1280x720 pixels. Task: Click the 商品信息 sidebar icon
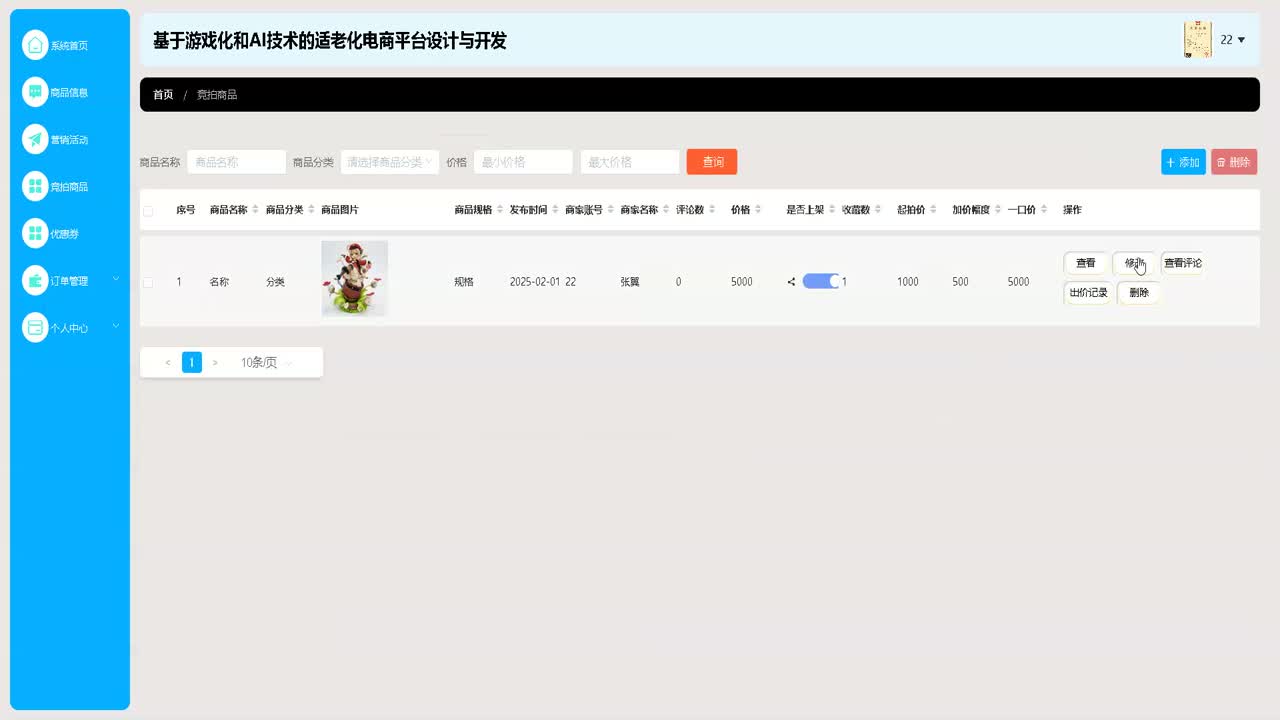35,92
